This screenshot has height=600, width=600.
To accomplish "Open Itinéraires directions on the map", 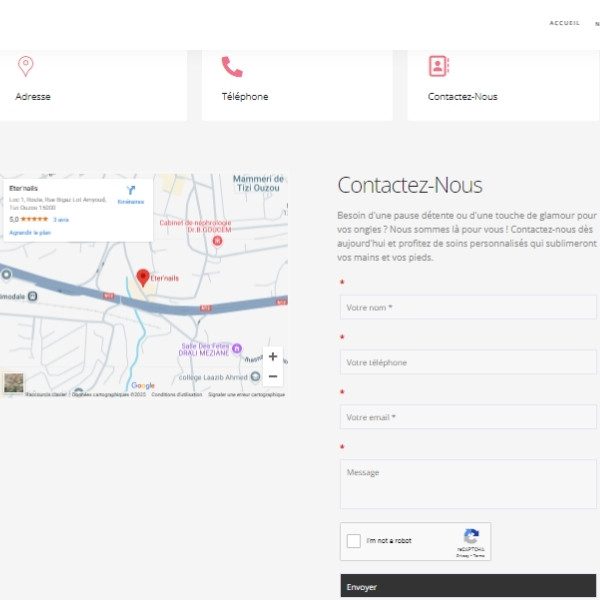I will [131, 193].
